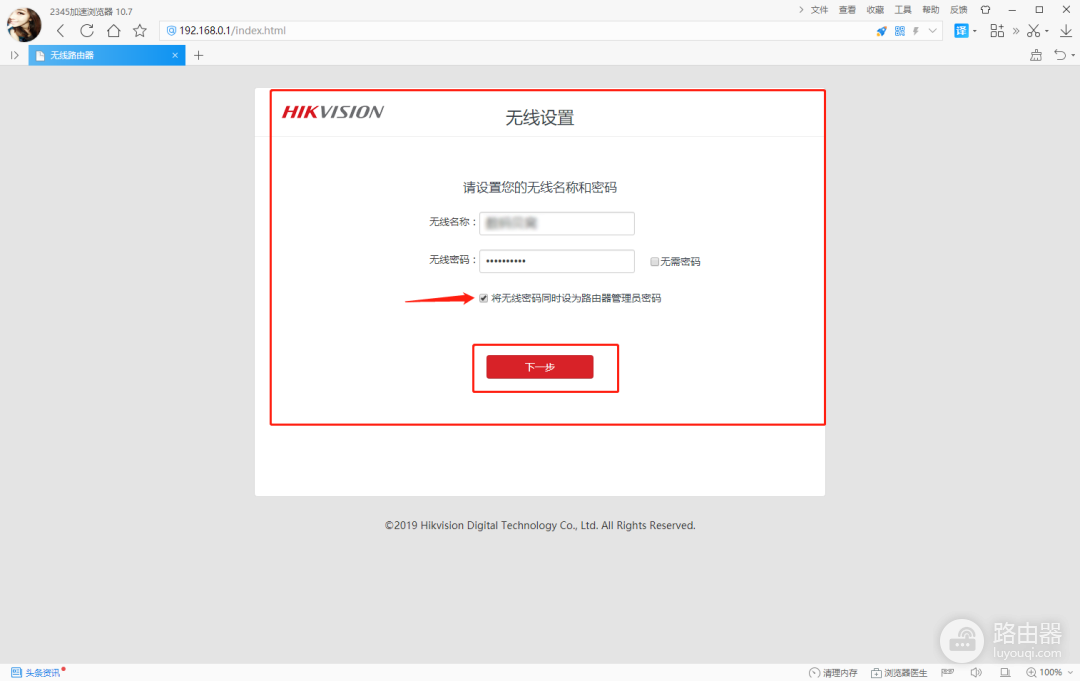
Task: Check the 无需密码 checkbox
Action: point(654,262)
